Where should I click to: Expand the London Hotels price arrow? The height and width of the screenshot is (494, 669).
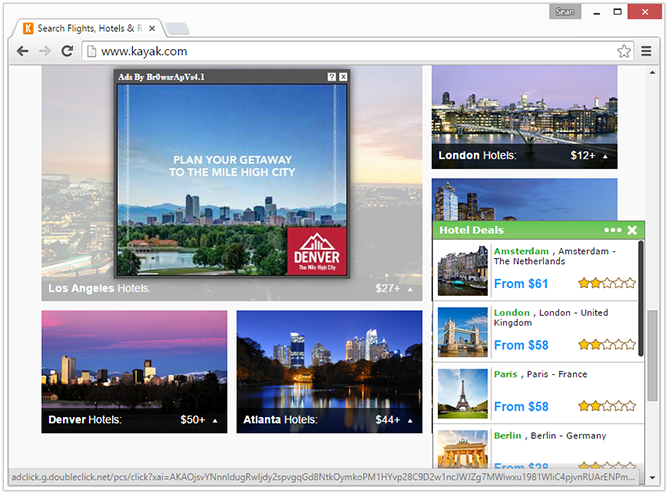point(606,156)
